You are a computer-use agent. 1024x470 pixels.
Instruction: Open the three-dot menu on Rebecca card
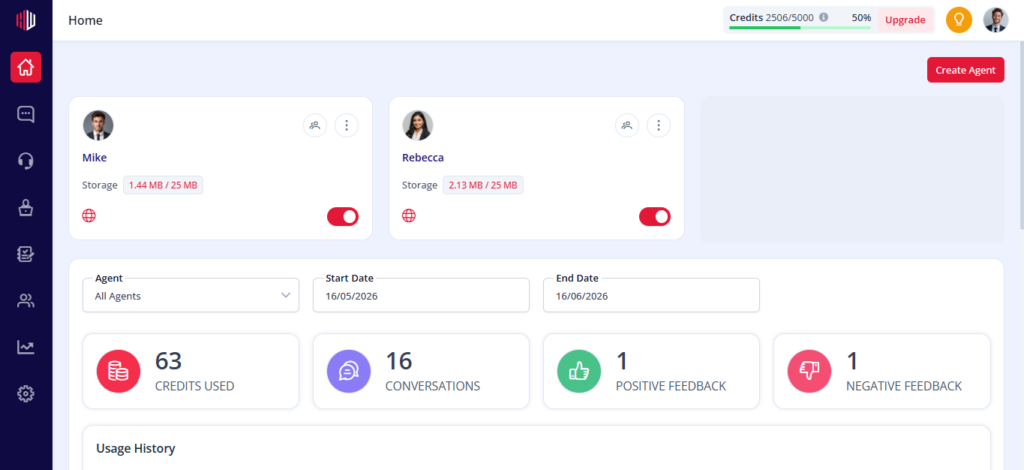[658, 125]
